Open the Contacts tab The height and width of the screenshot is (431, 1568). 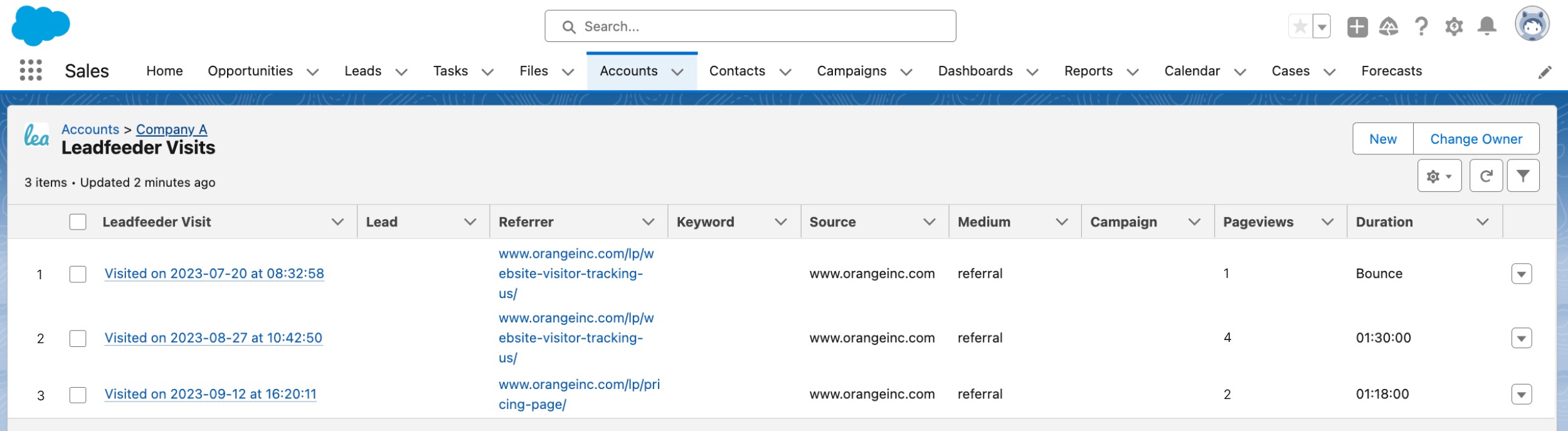[x=737, y=71]
